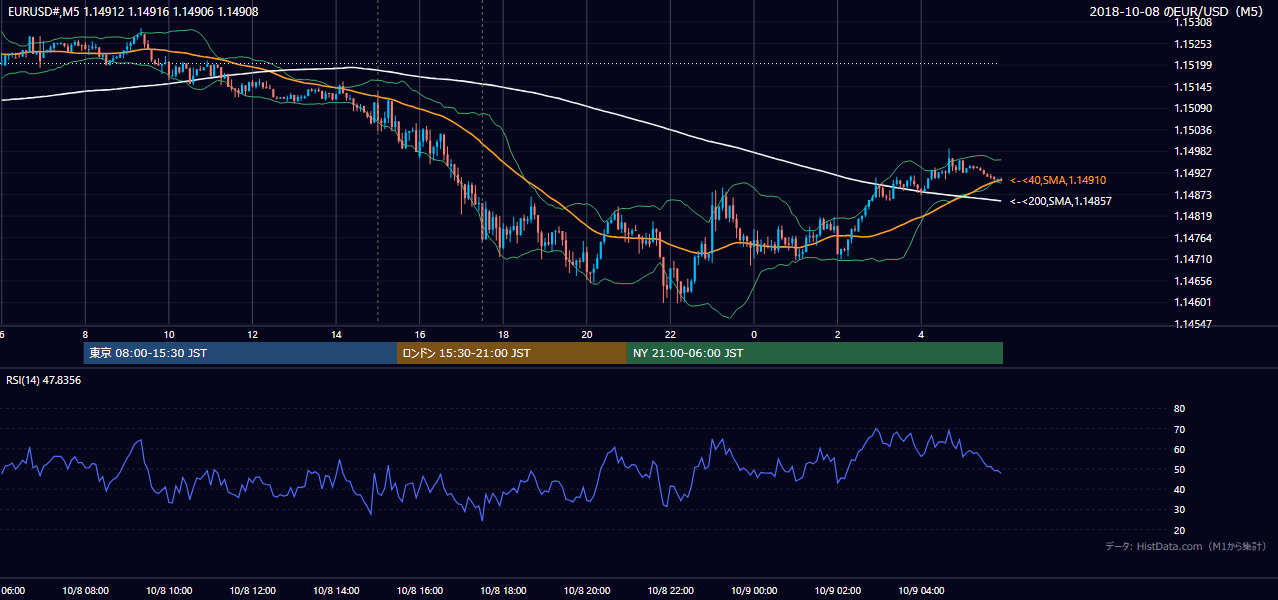
Task: Click RSI scale level 40
Action: [1179, 489]
